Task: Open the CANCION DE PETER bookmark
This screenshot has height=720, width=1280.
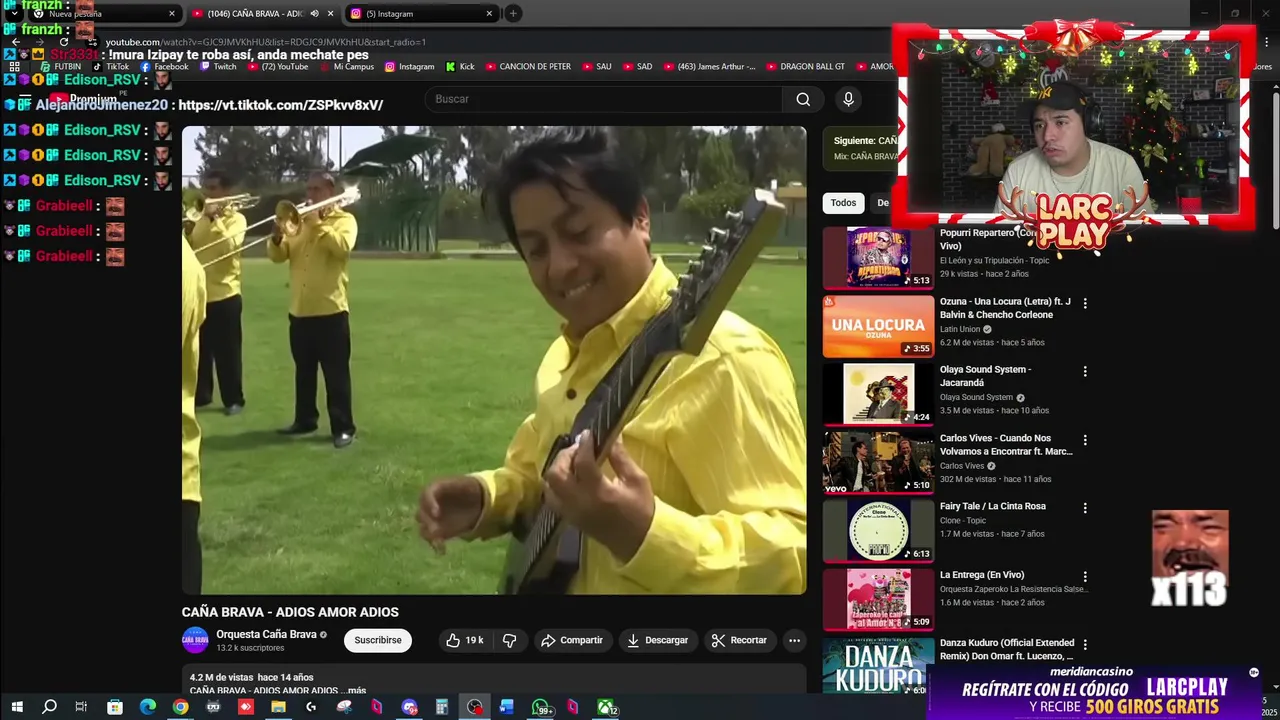Action: coord(528,67)
